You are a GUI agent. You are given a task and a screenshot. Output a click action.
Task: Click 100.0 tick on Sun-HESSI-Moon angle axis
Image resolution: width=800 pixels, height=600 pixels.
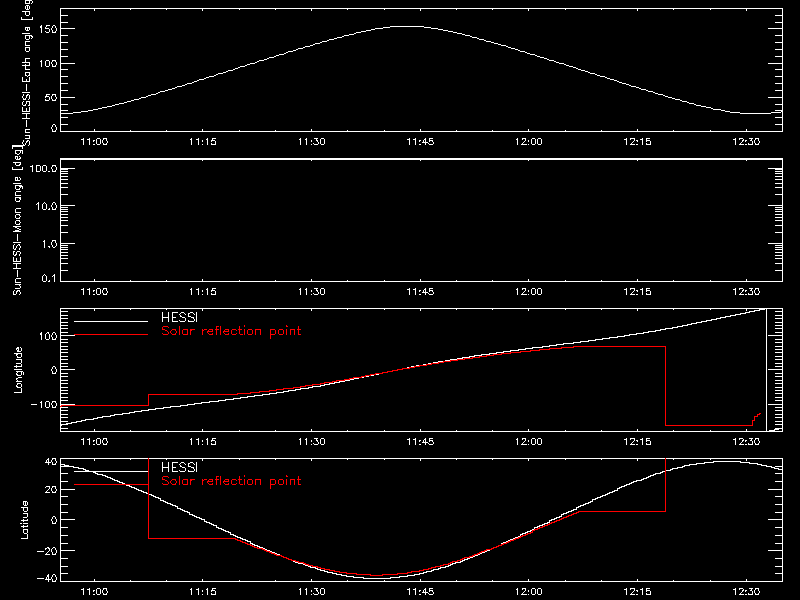pos(43,169)
